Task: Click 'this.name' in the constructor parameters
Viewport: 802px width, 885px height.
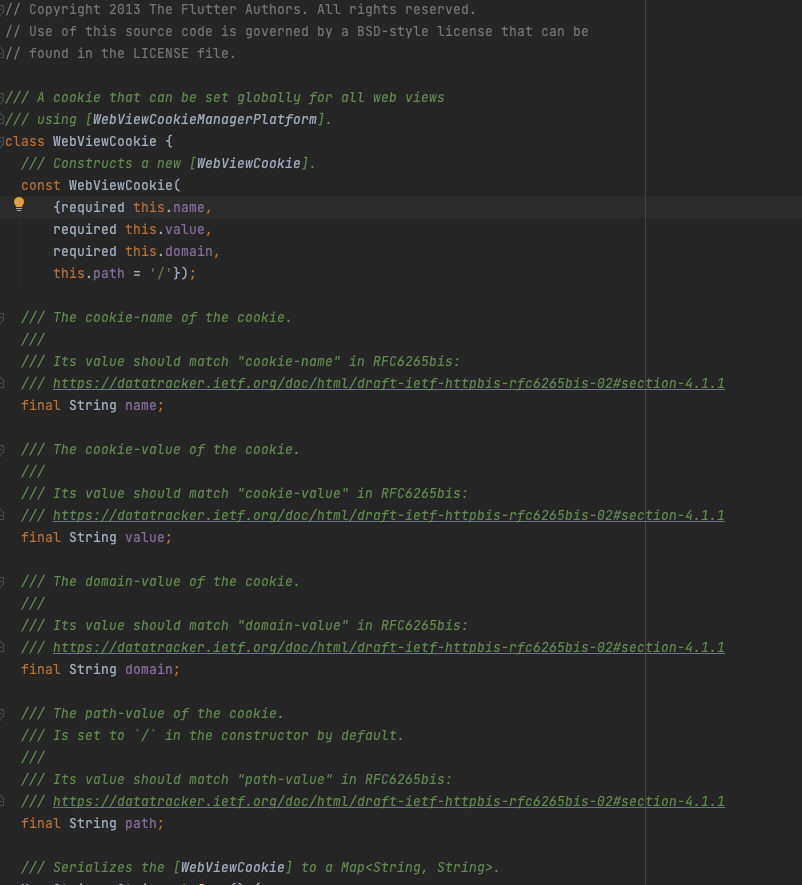Action: [169, 208]
